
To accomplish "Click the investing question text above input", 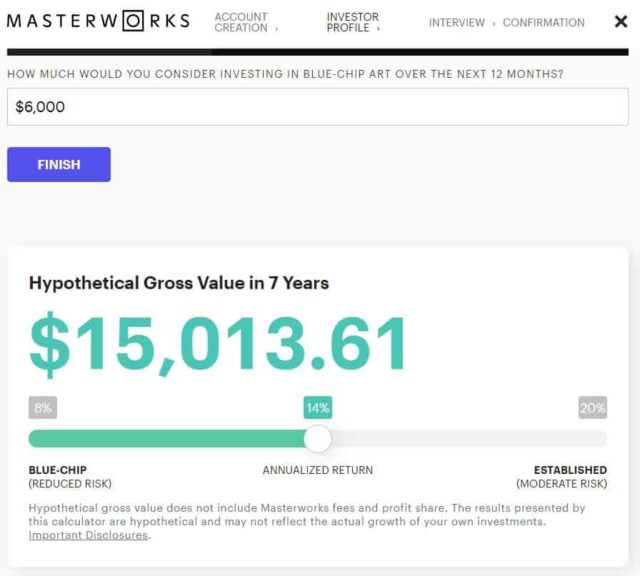I will click(285, 74).
